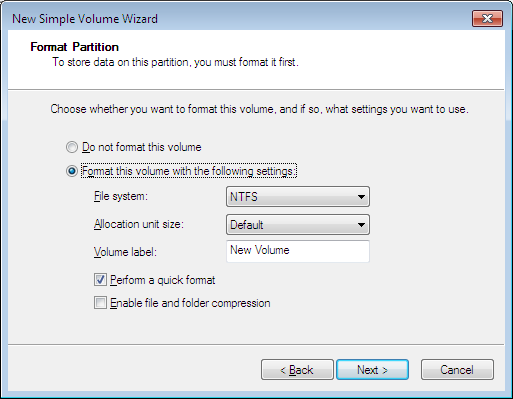Click the File system label text
The image size is (513, 399).
121,196
